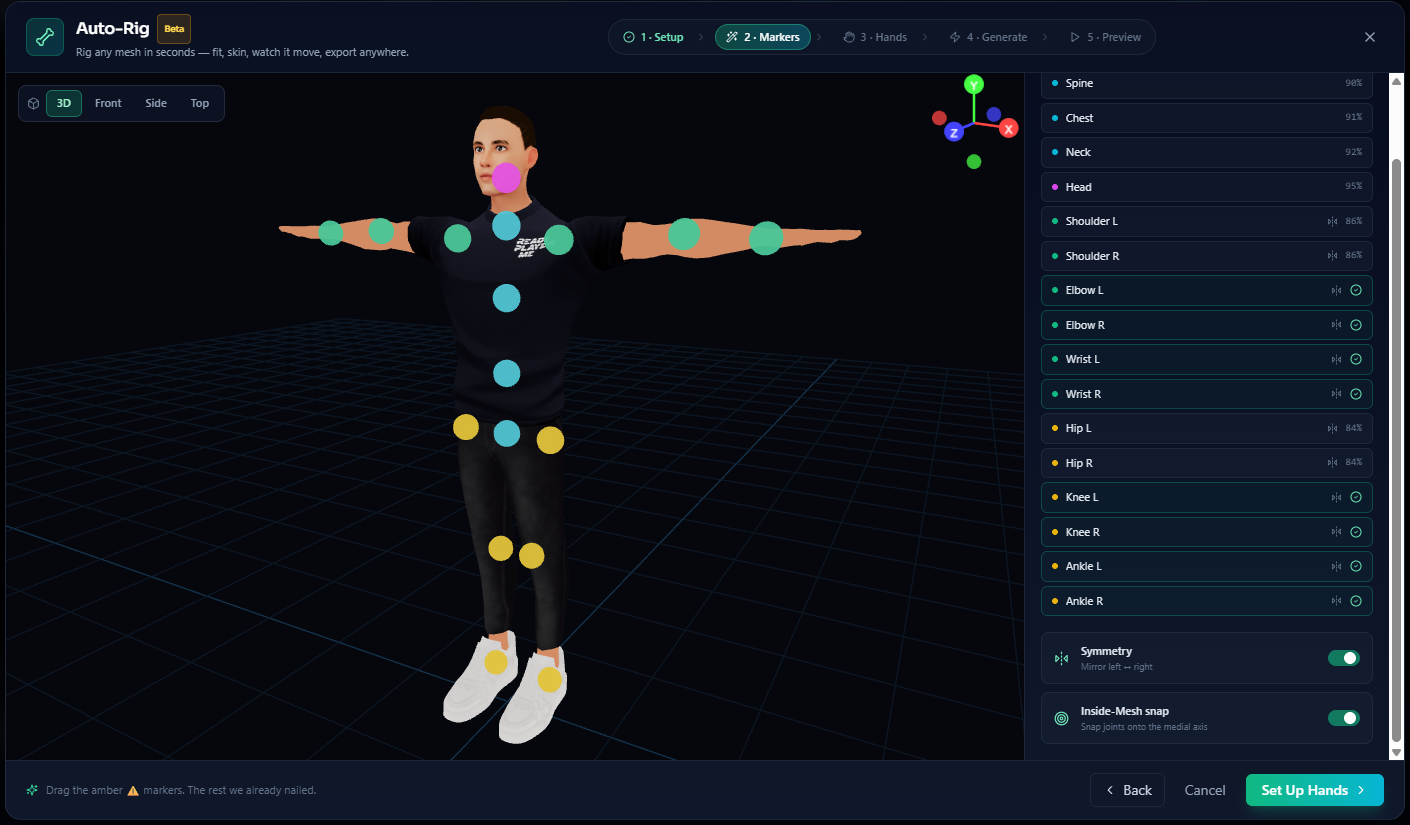Click the joint list scrollbar thumb
1410x825 pixels.
[1397, 450]
